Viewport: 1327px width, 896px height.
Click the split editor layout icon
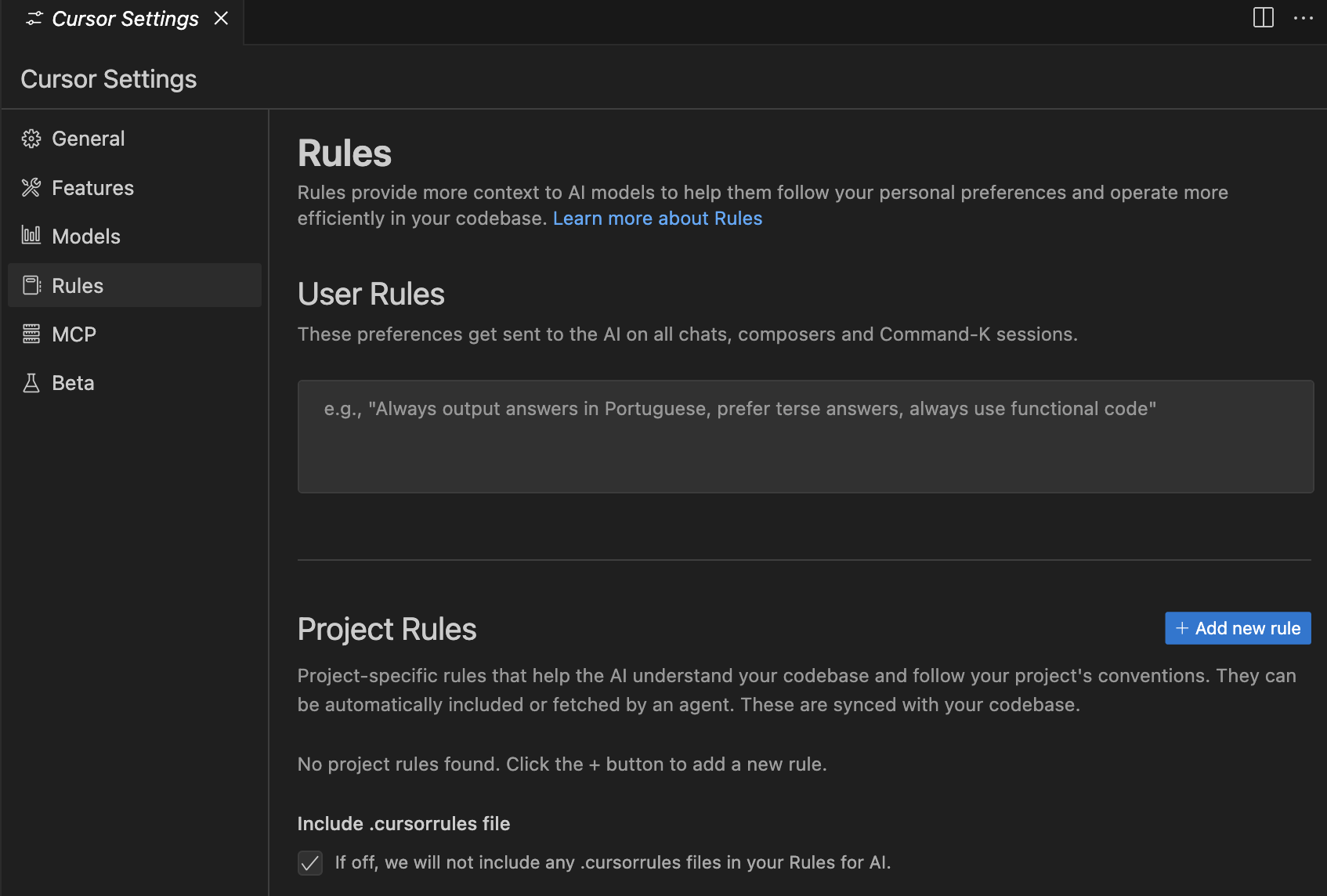tap(1264, 18)
